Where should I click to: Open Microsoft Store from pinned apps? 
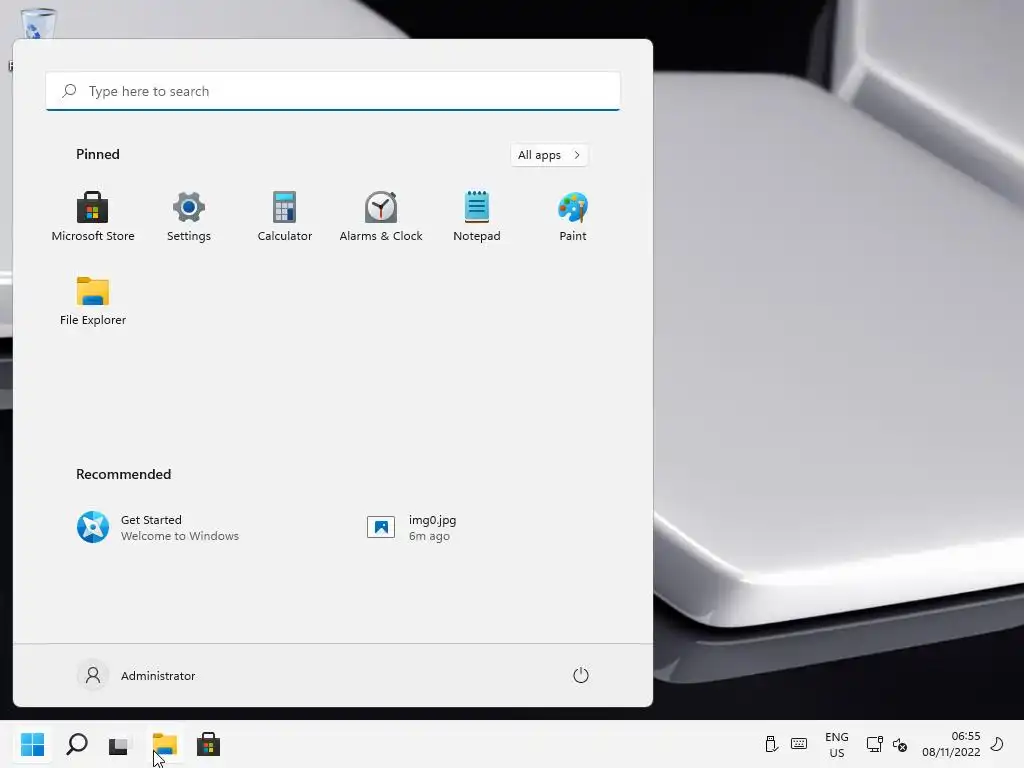coord(93,217)
